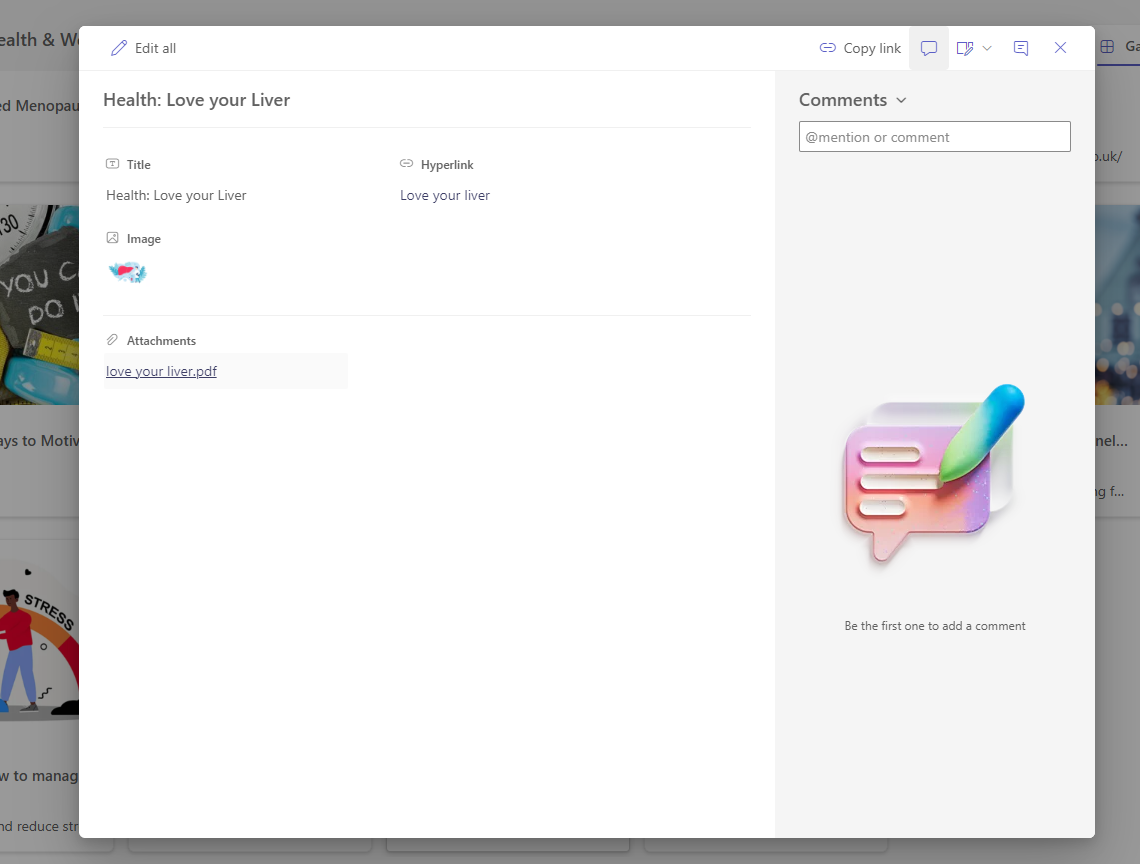Viewport: 1140px width, 864px height.
Task: Click the Attachments paperclip icon
Action: (x=112, y=340)
